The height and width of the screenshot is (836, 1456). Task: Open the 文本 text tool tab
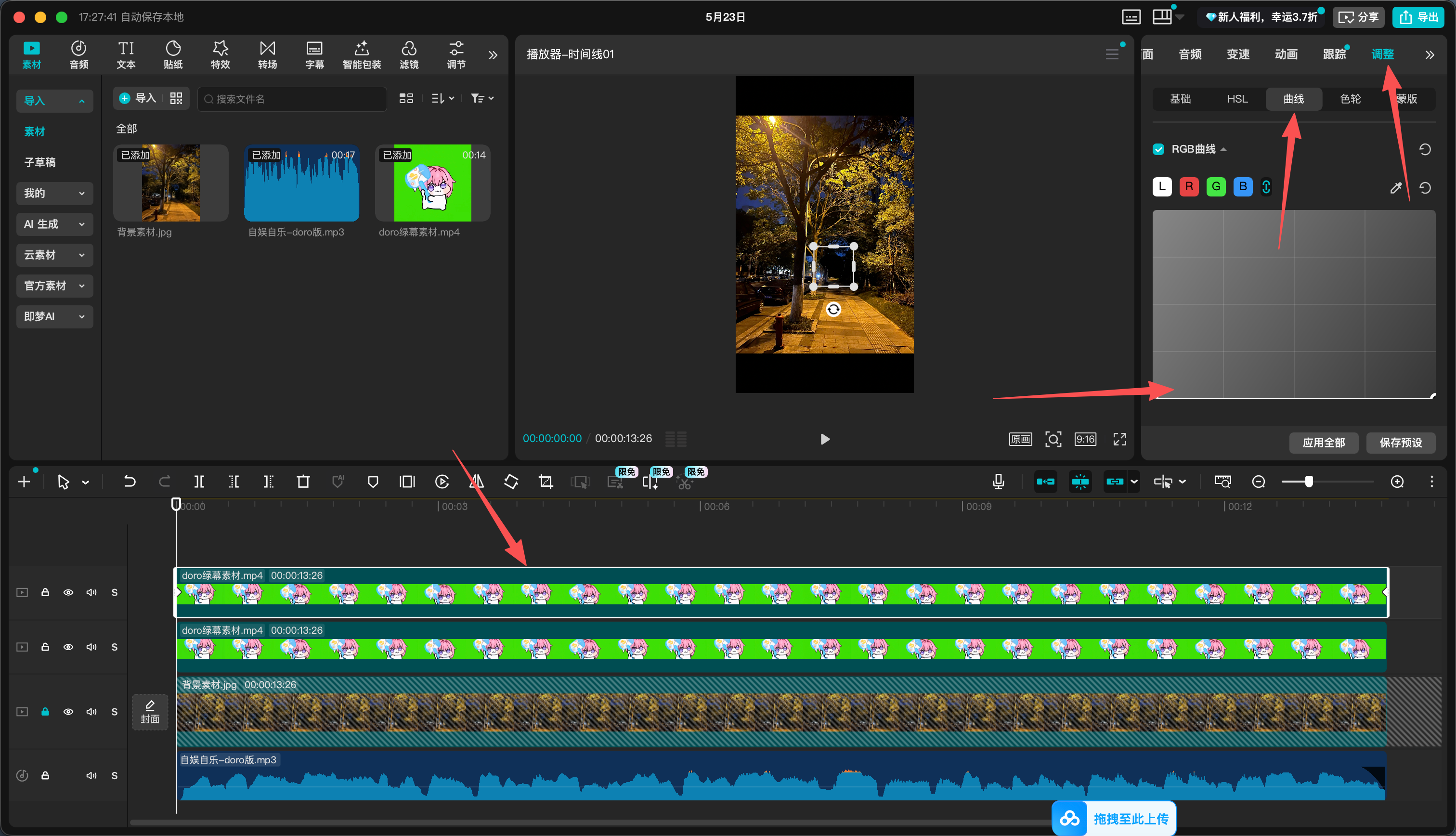(126, 54)
